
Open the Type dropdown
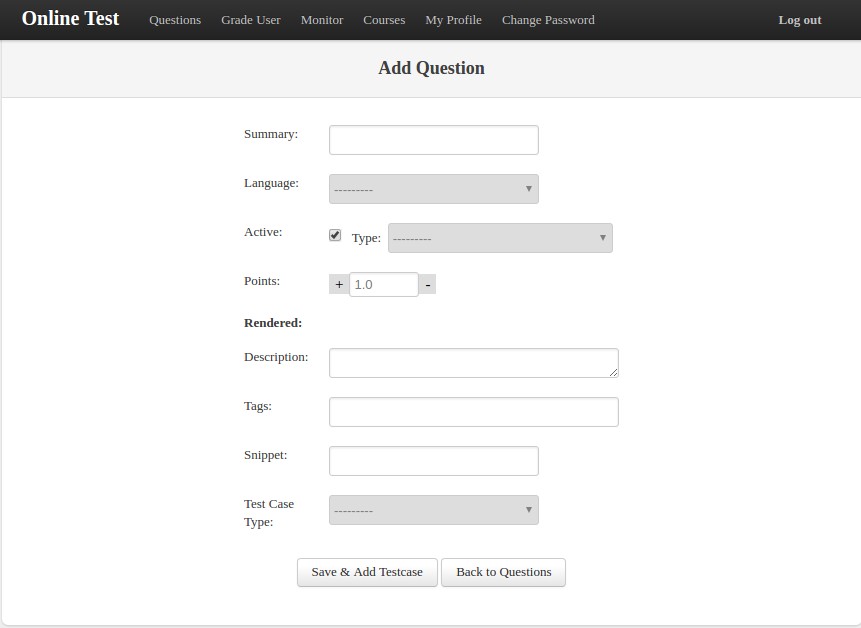coord(500,238)
